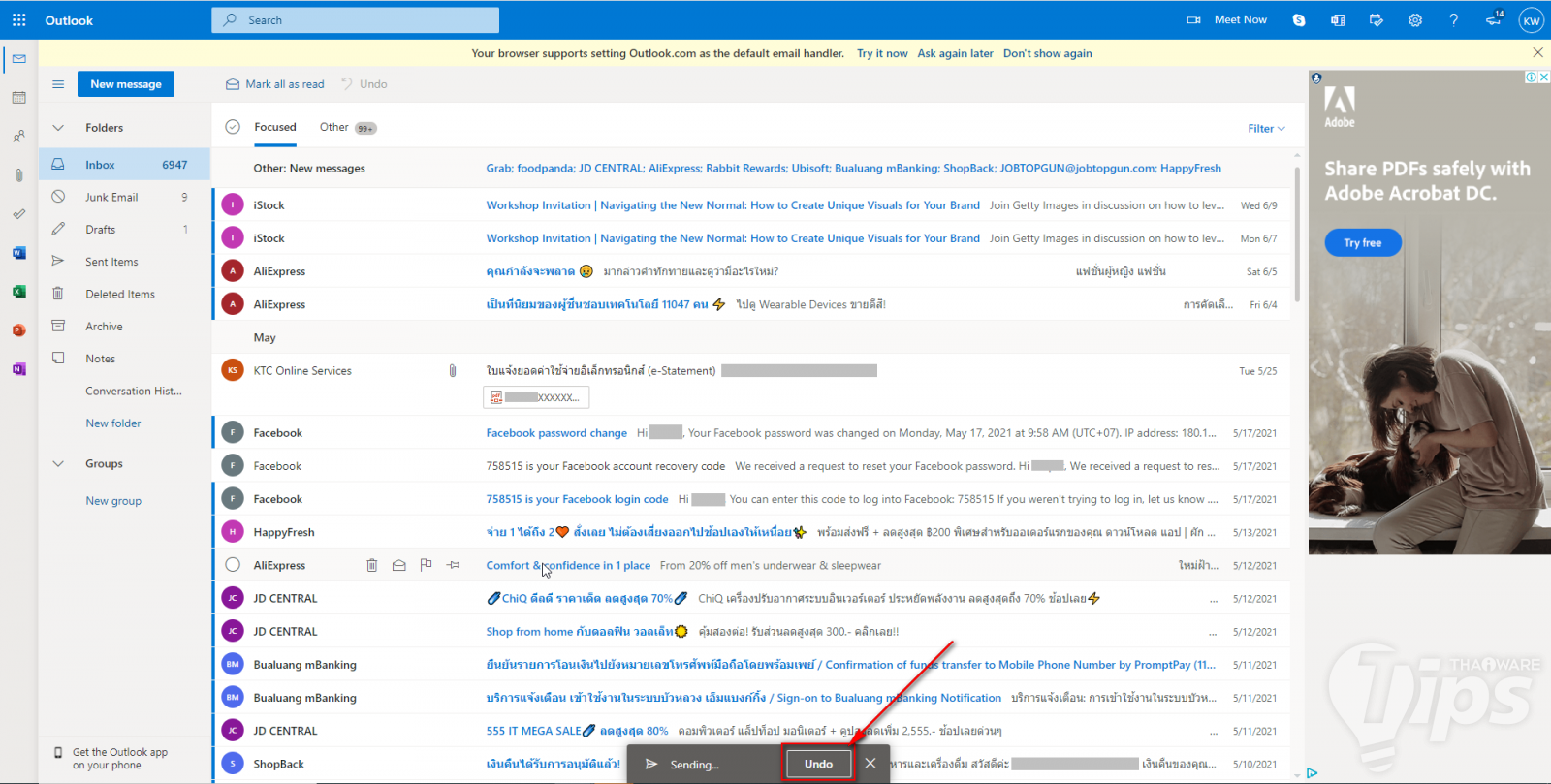Pin the AliExpress Comfort & confidence message
Screen dimensions: 1551x784
pos(453,565)
